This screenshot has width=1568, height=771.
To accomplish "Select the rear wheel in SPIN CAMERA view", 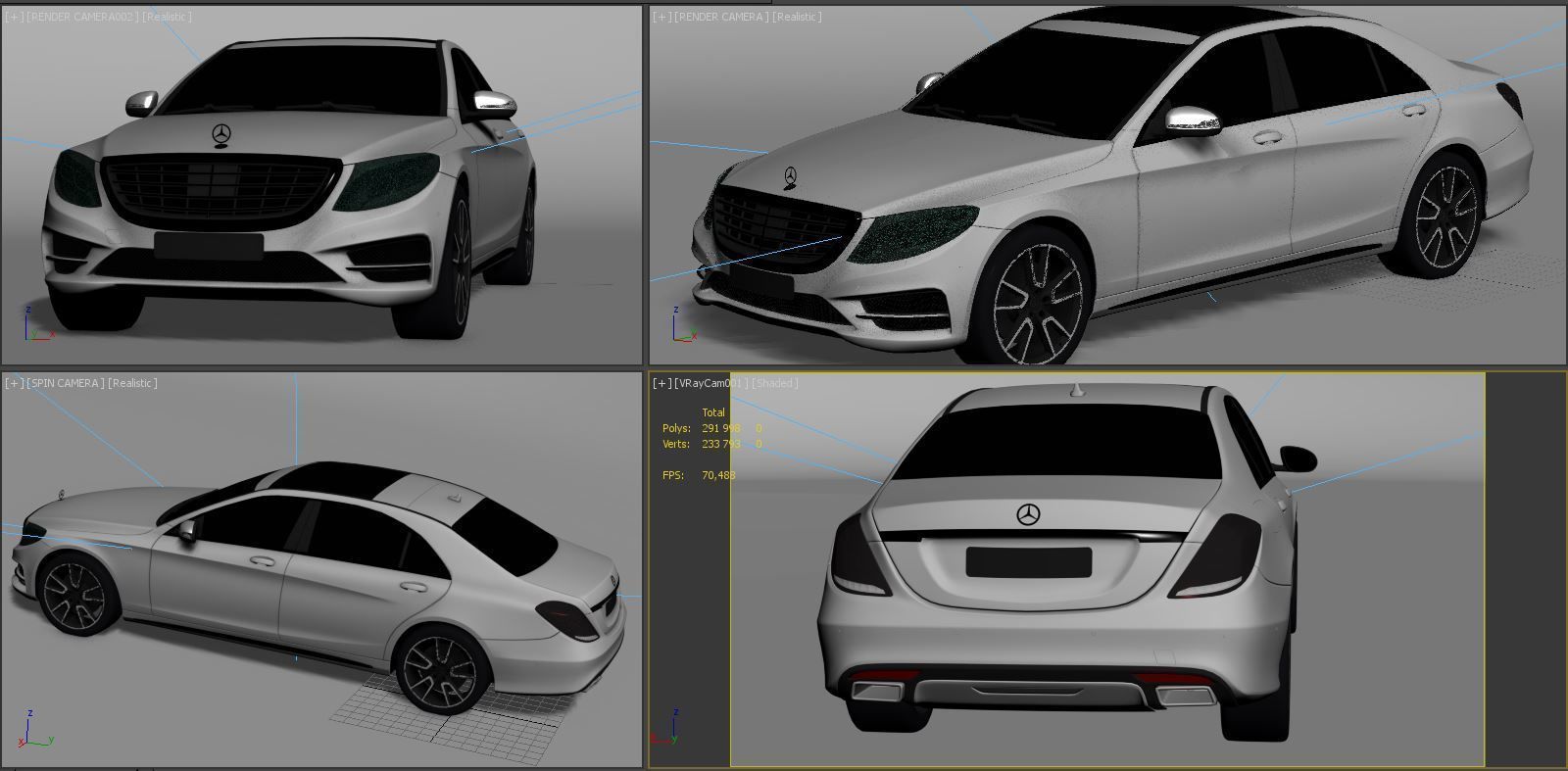I will tap(442, 671).
